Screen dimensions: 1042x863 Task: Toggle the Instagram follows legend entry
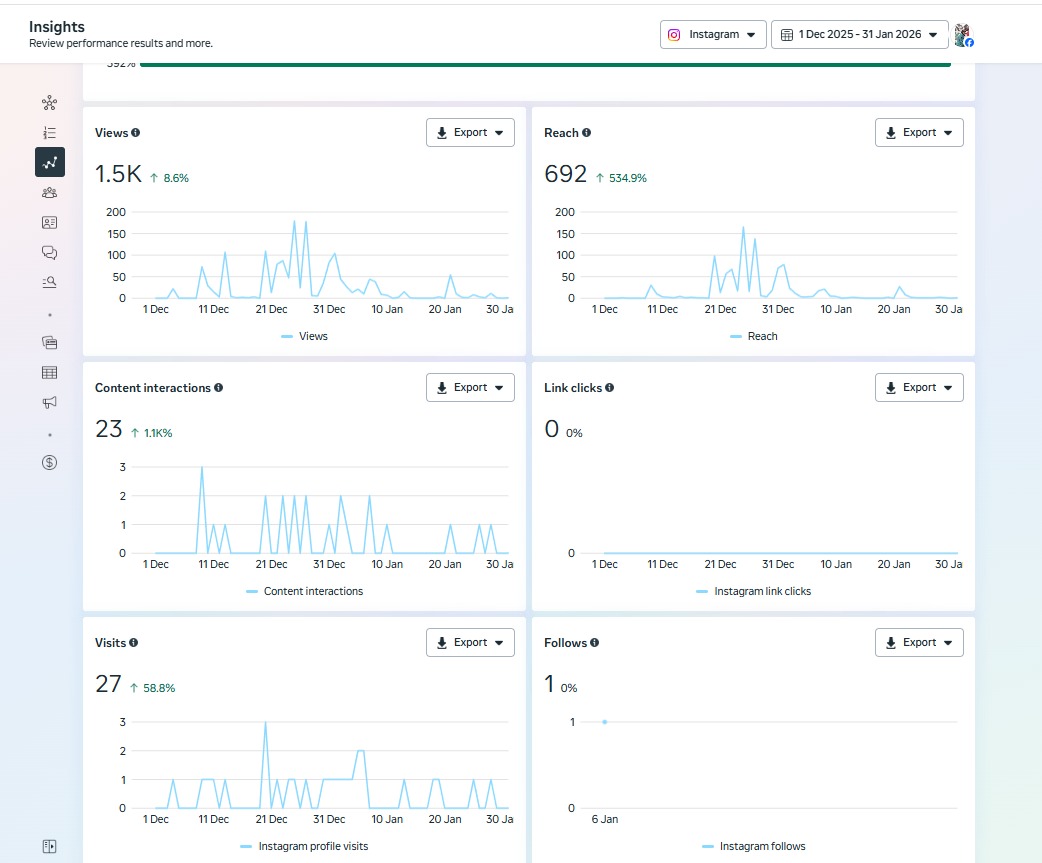754,847
